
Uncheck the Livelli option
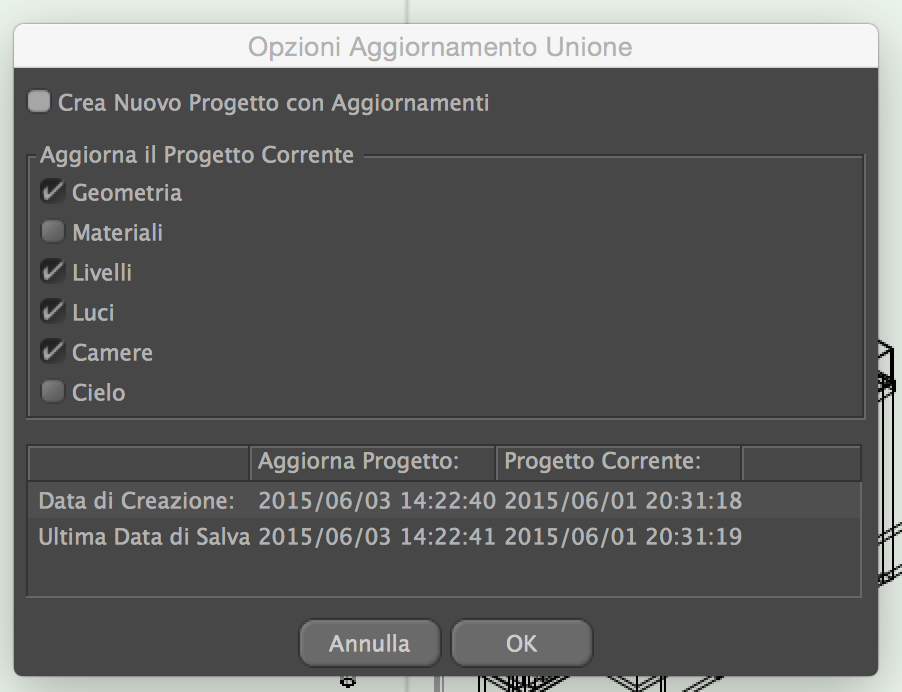point(52,272)
